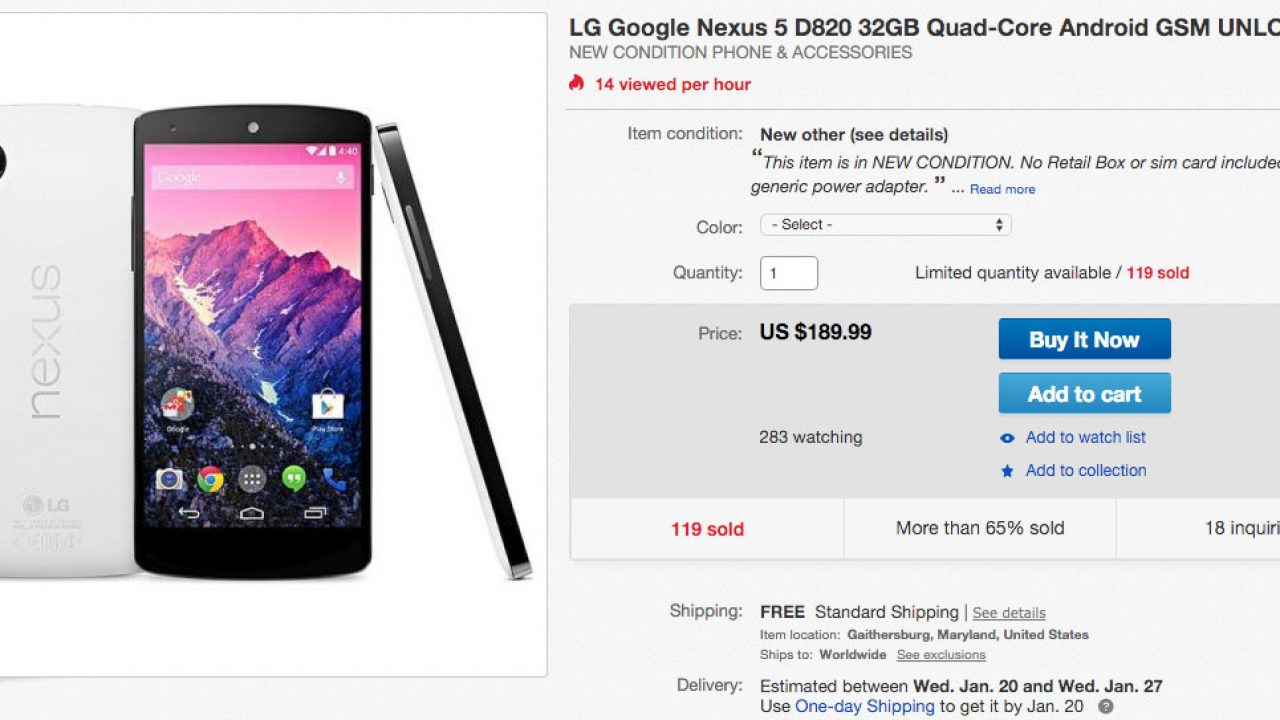The height and width of the screenshot is (720, 1280).
Task: Click See details for shipping
Action: 1009,613
